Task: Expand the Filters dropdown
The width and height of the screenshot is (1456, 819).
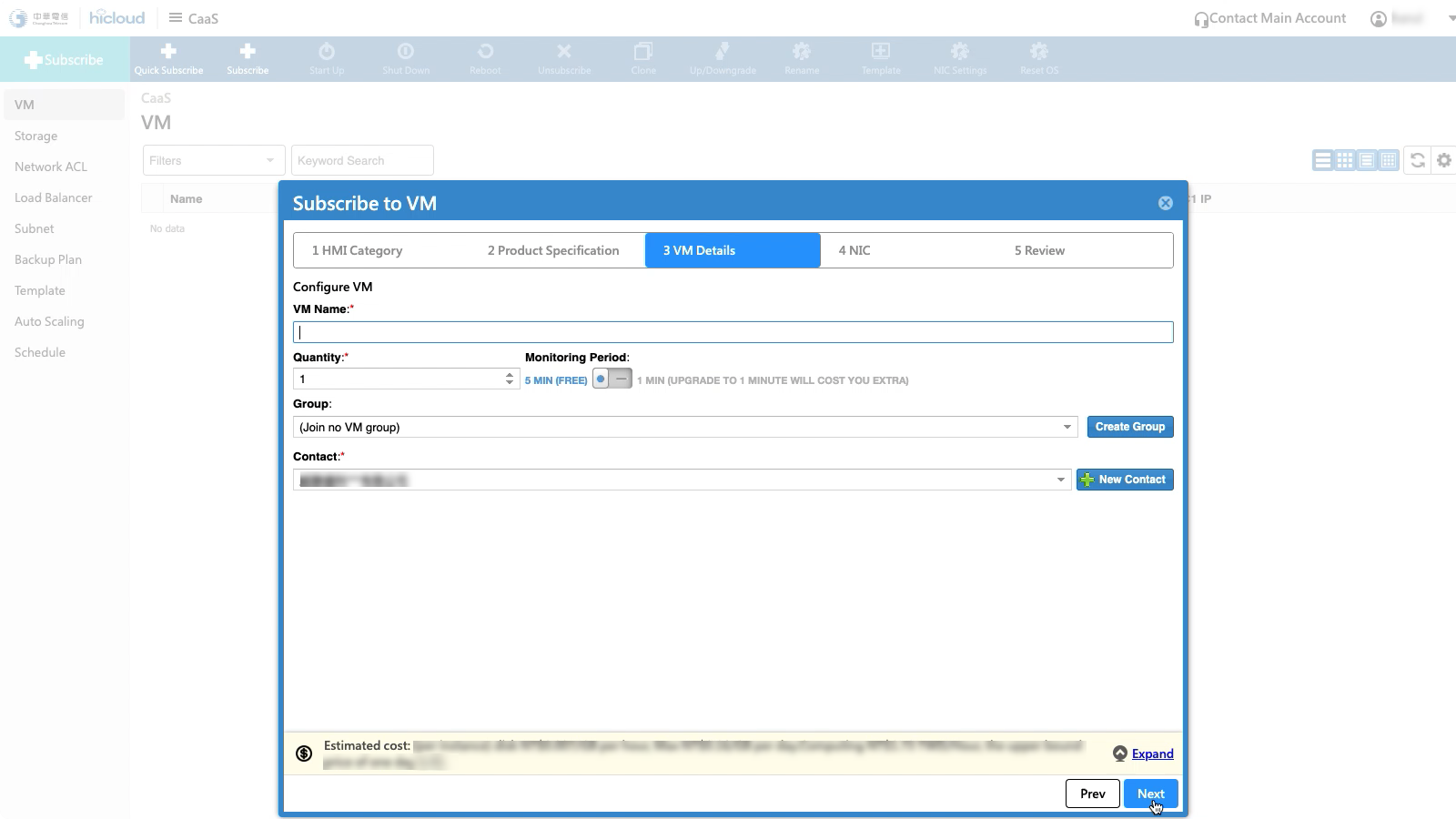Action: [214, 160]
